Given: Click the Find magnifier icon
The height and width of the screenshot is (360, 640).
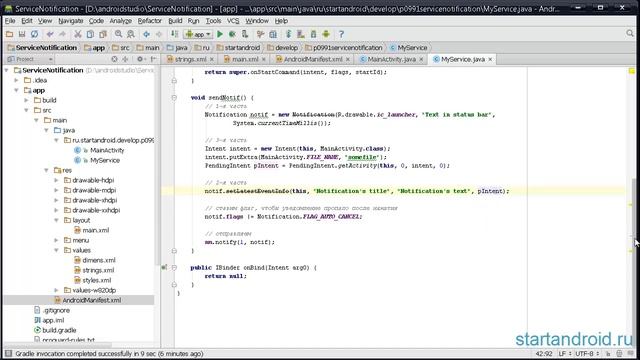Looking at the screenshot, I should point(118,34).
